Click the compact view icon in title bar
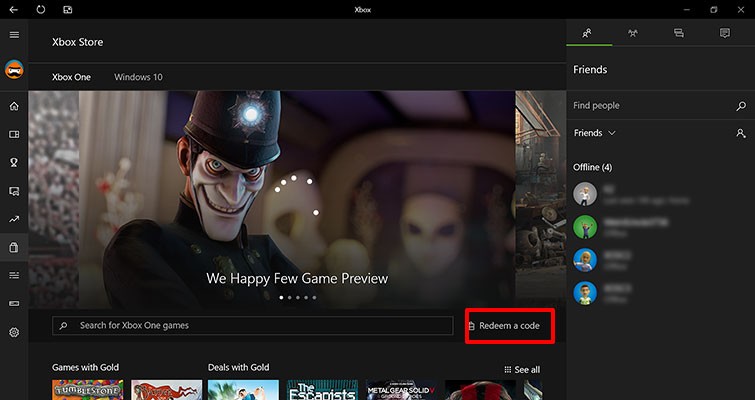The height and width of the screenshot is (400, 755). click(x=68, y=10)
